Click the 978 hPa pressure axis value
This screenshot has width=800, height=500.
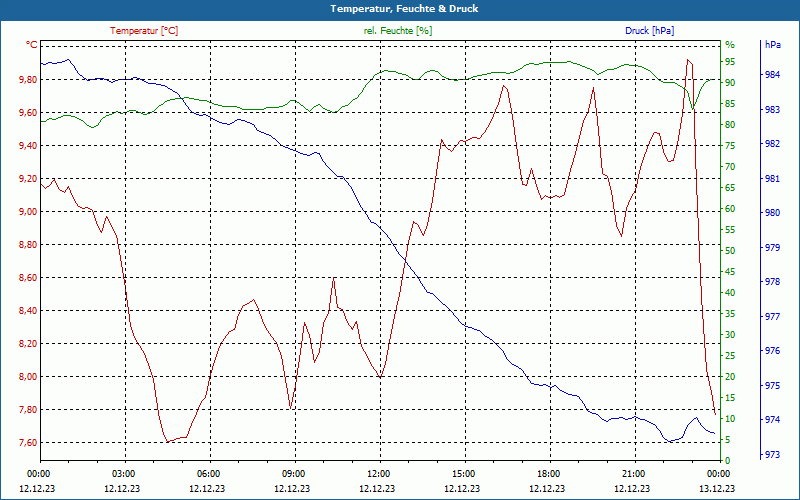(x=773, y=282)
